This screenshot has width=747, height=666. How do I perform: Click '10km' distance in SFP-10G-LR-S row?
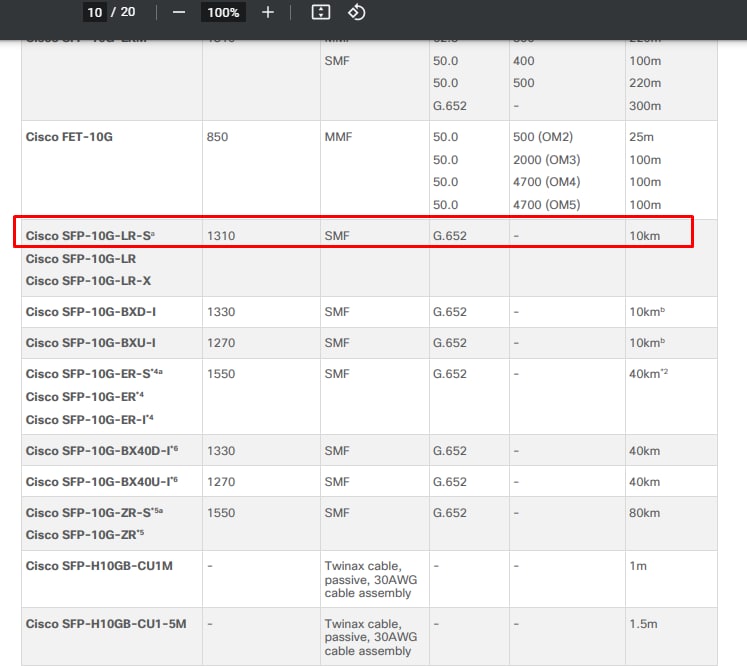coord(645,236)
